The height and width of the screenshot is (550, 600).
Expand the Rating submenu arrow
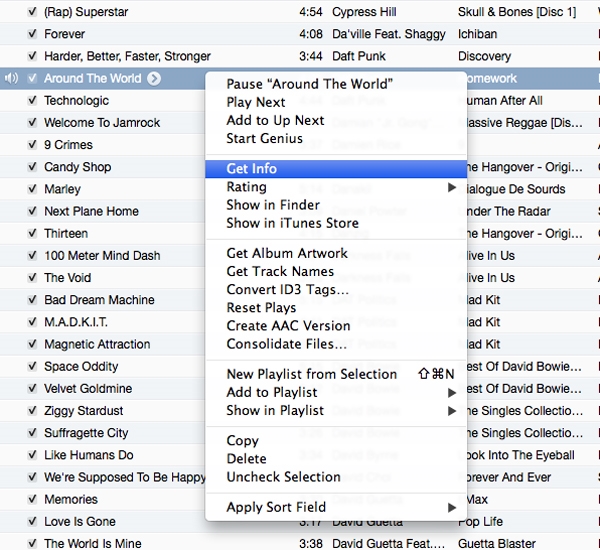(x=452, y=187)
